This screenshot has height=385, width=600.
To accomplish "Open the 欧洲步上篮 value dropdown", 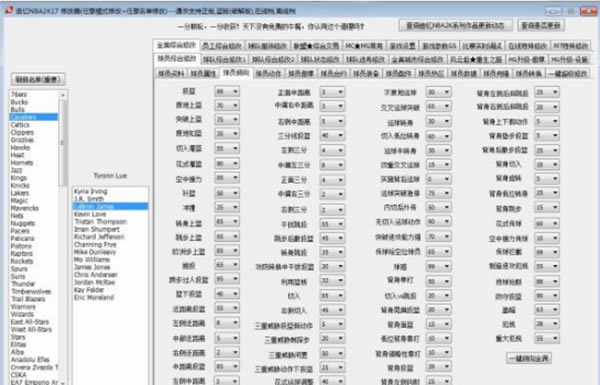I will [x=227, y=251].
